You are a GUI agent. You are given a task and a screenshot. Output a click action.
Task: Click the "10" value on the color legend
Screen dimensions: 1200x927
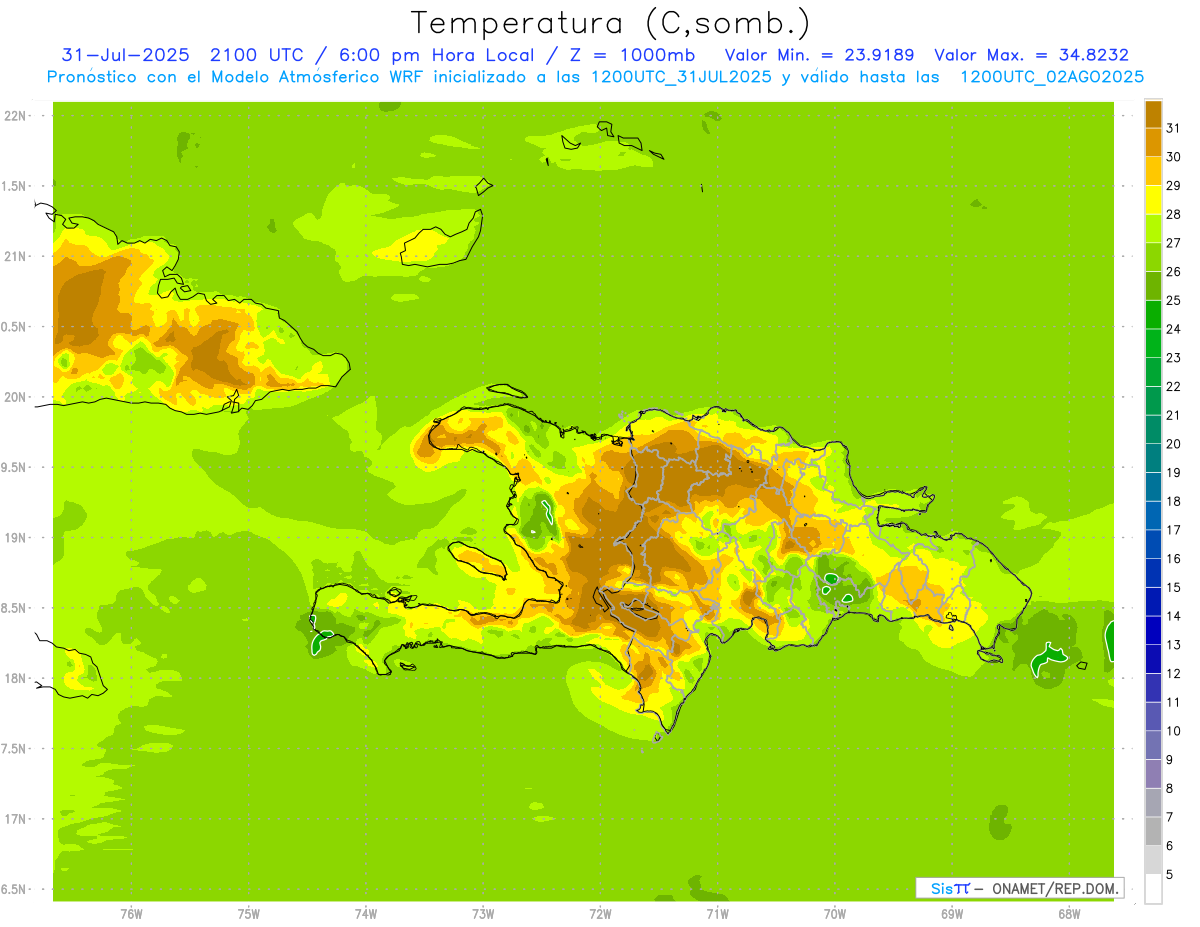pyautogui.click(x=1174, y=731)
